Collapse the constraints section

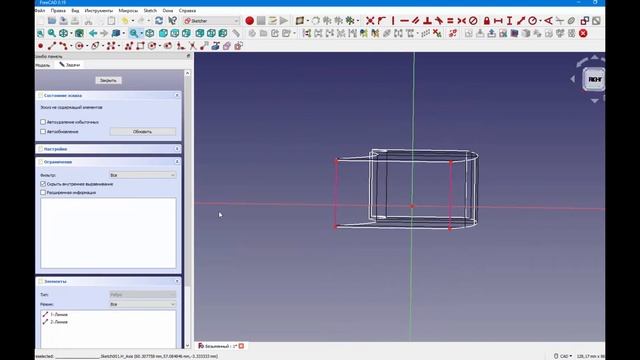177,162
